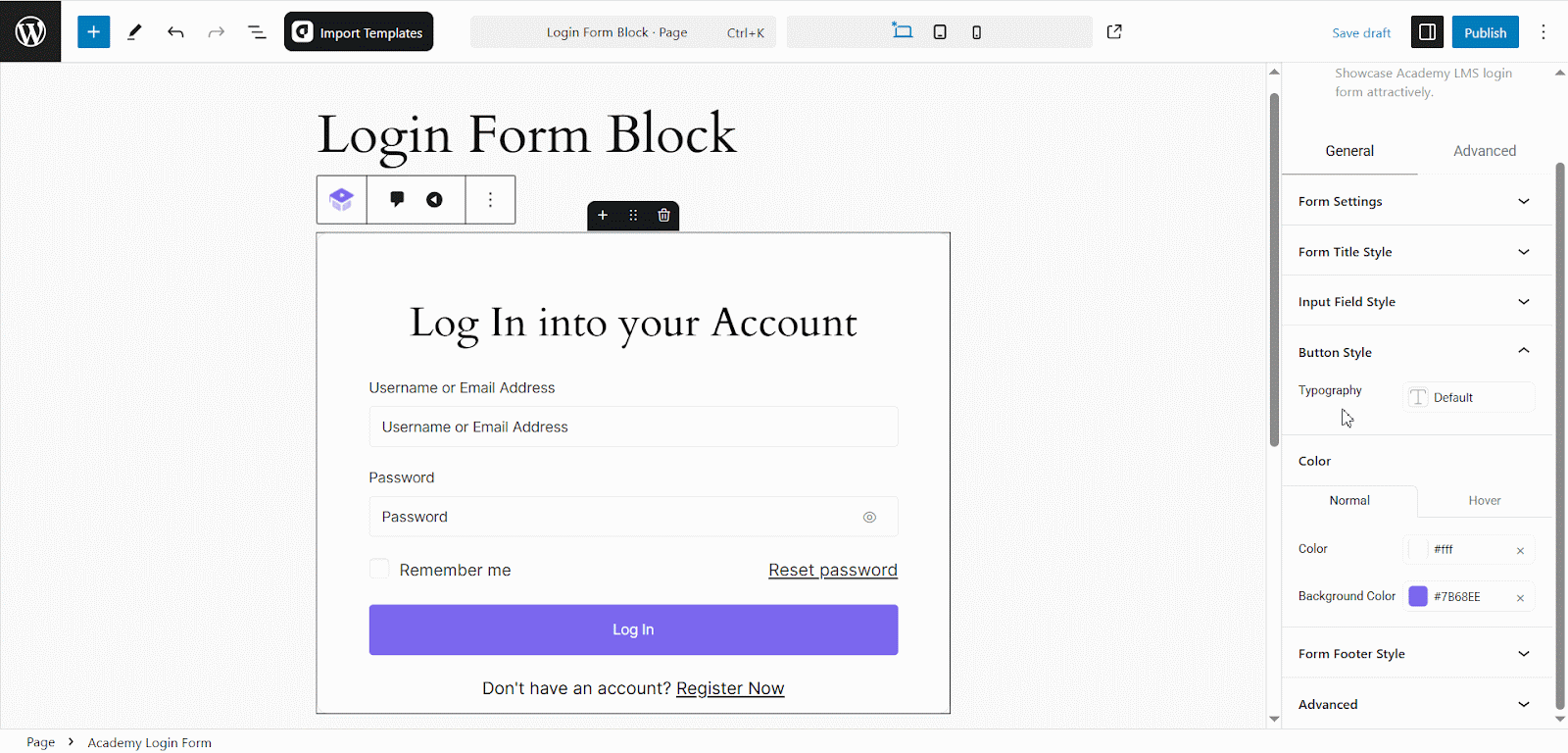Open the Input Field Style section
Screen dimensions: 1568x753
(x=1414, y=301)
